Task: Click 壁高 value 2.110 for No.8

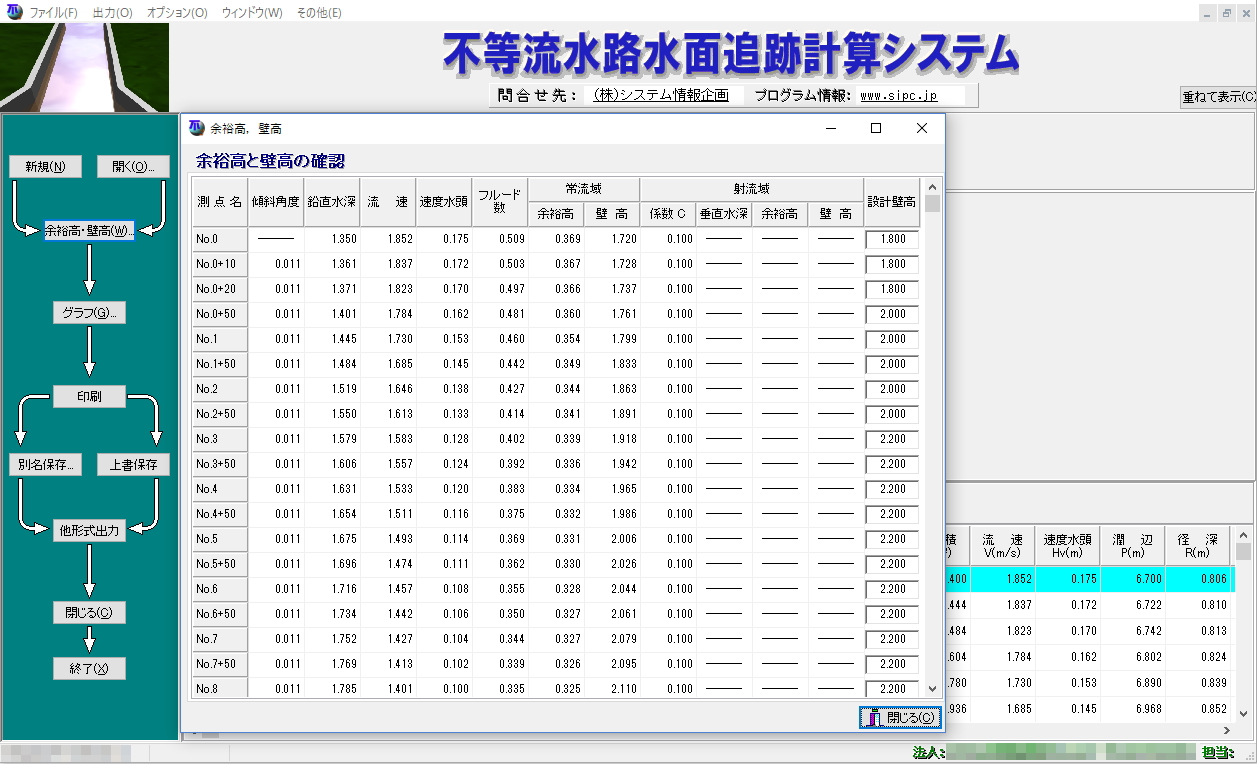Action: (x=622, y=689)
